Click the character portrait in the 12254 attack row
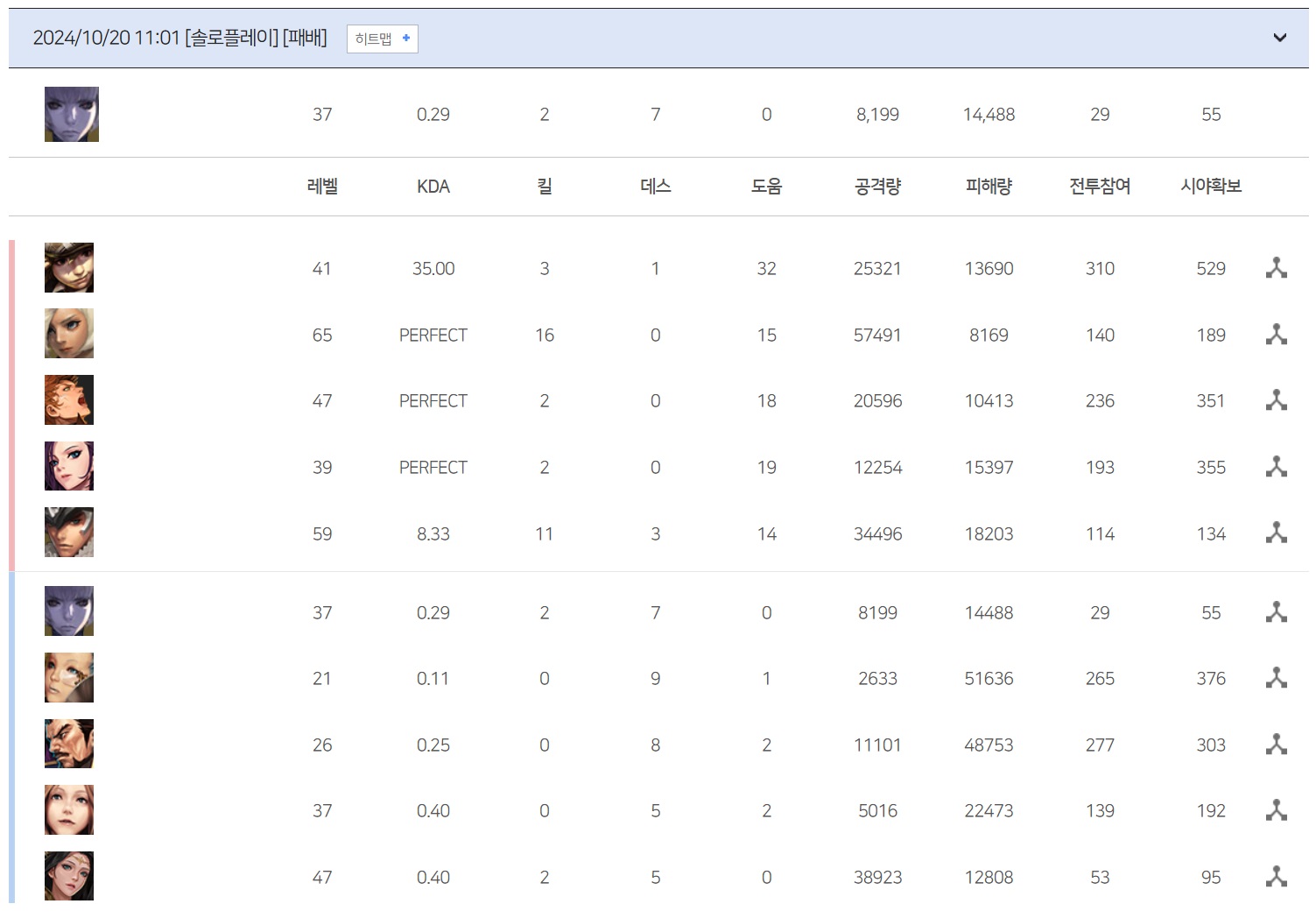 click(x=69, y=466)
